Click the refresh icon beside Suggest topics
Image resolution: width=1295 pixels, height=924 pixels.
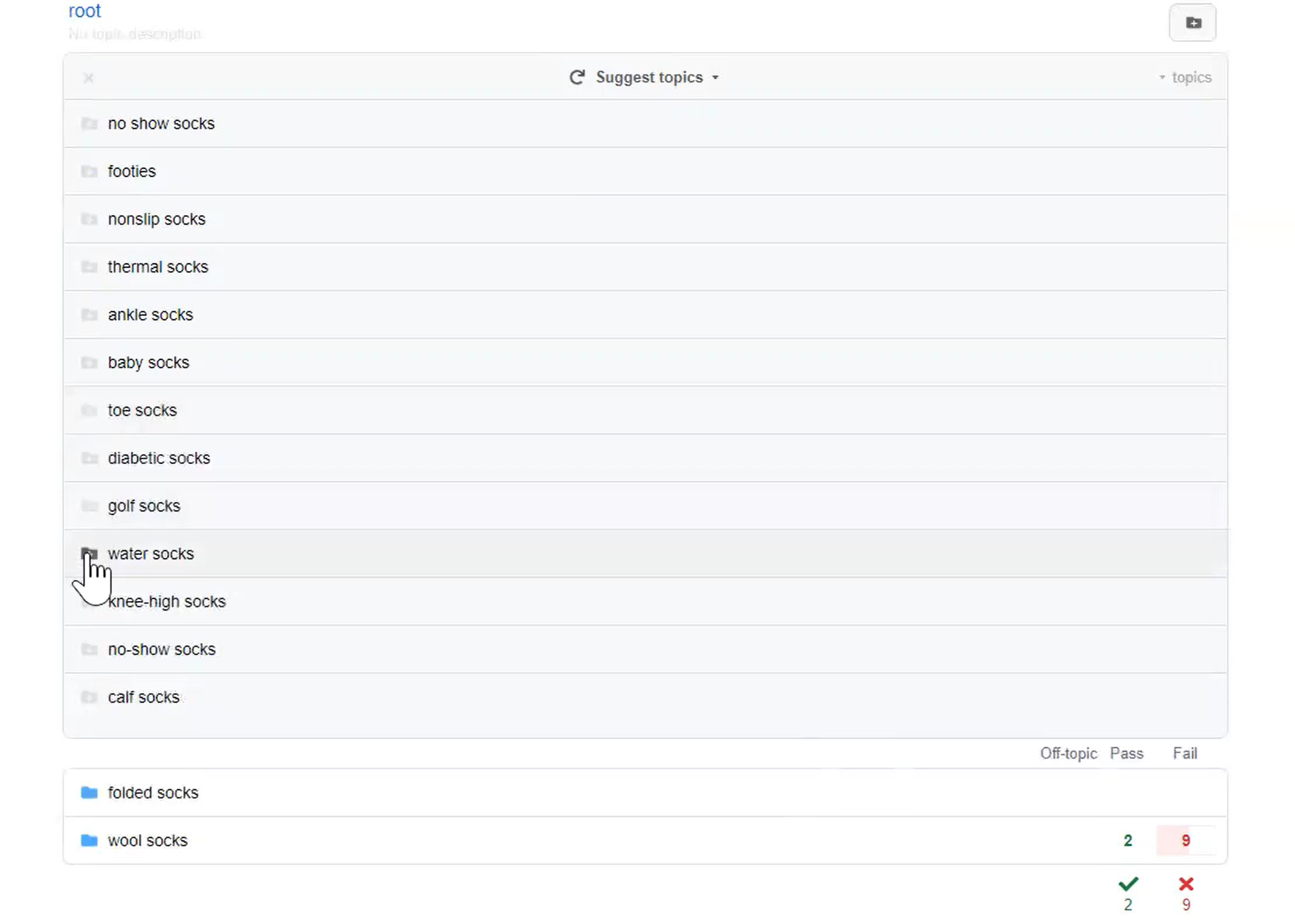coord(577,78)
